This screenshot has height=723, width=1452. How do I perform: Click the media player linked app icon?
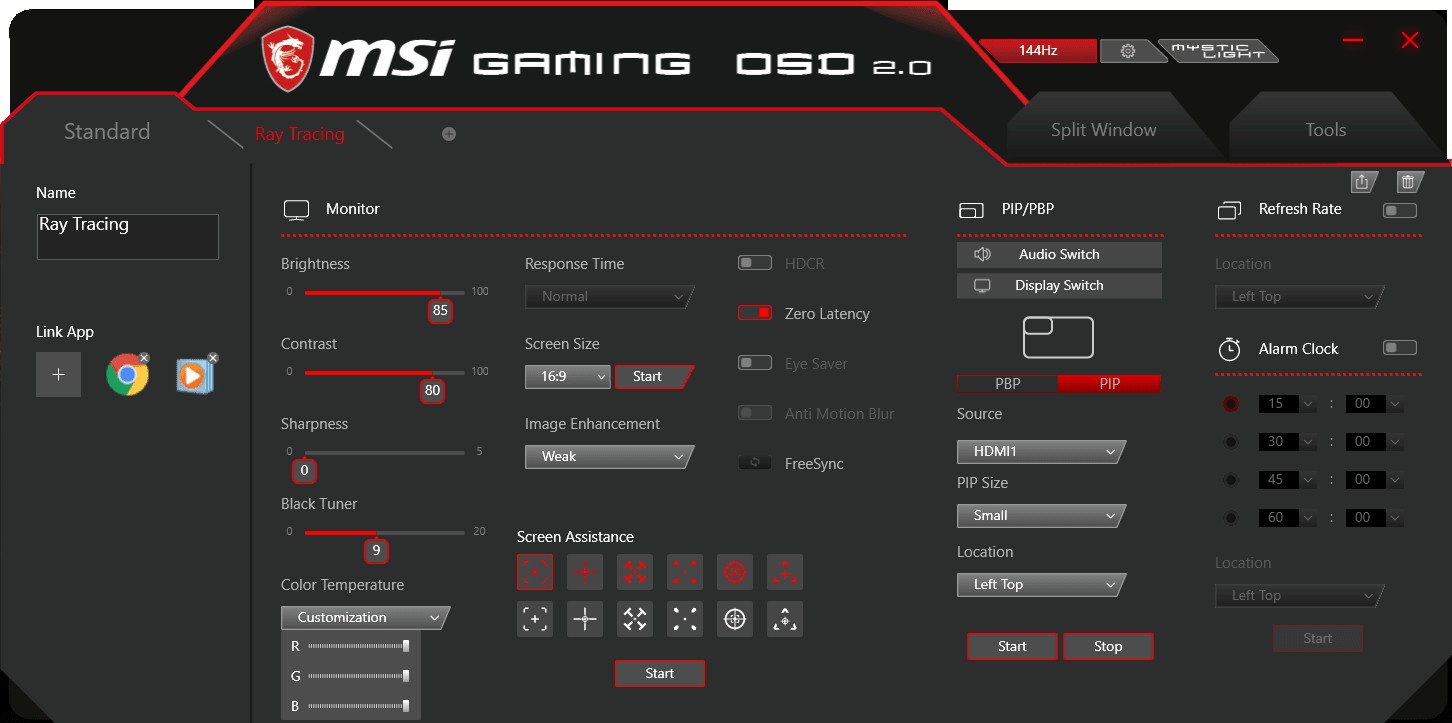(x=195, y=375)
